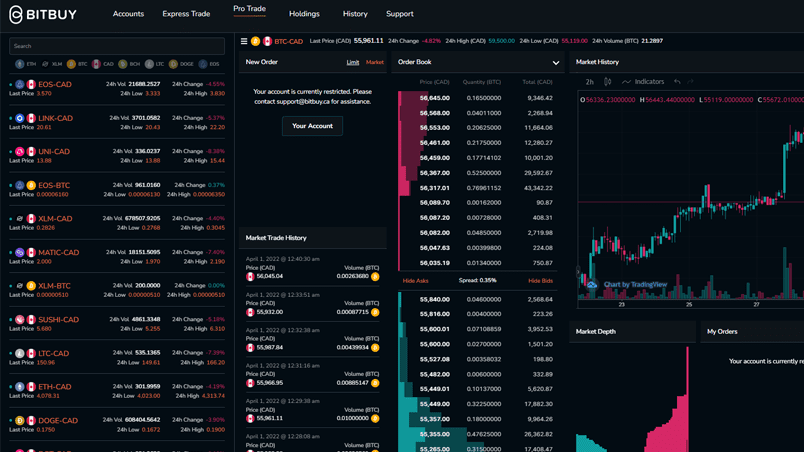
Task: Select the 56,645.00 ask price row
Action: [x=477, y=98]
